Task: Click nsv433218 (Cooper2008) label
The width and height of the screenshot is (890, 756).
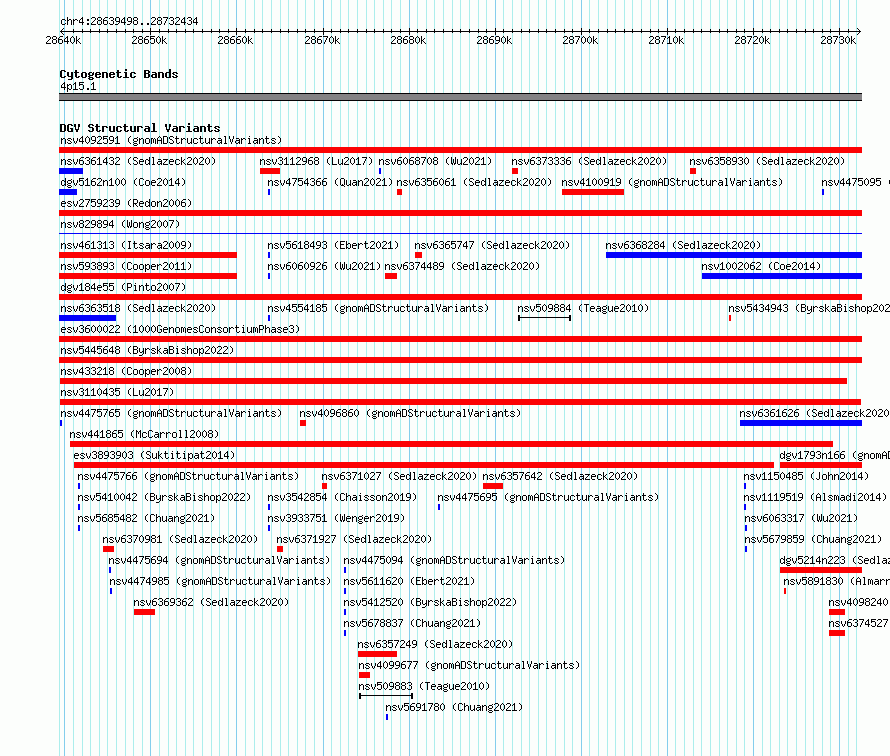Action: point(126,371)
